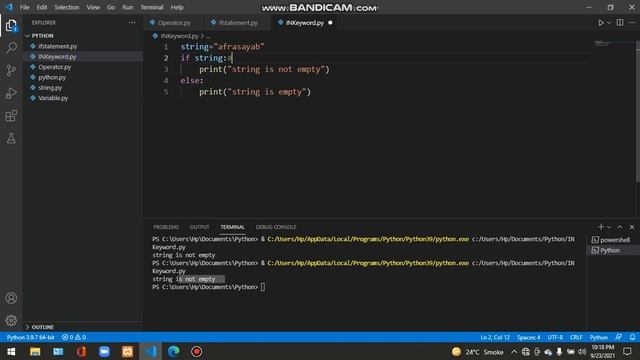Open the Terminal menu
The width and height of the screenshot is (640, 360).
pos(151,7)
